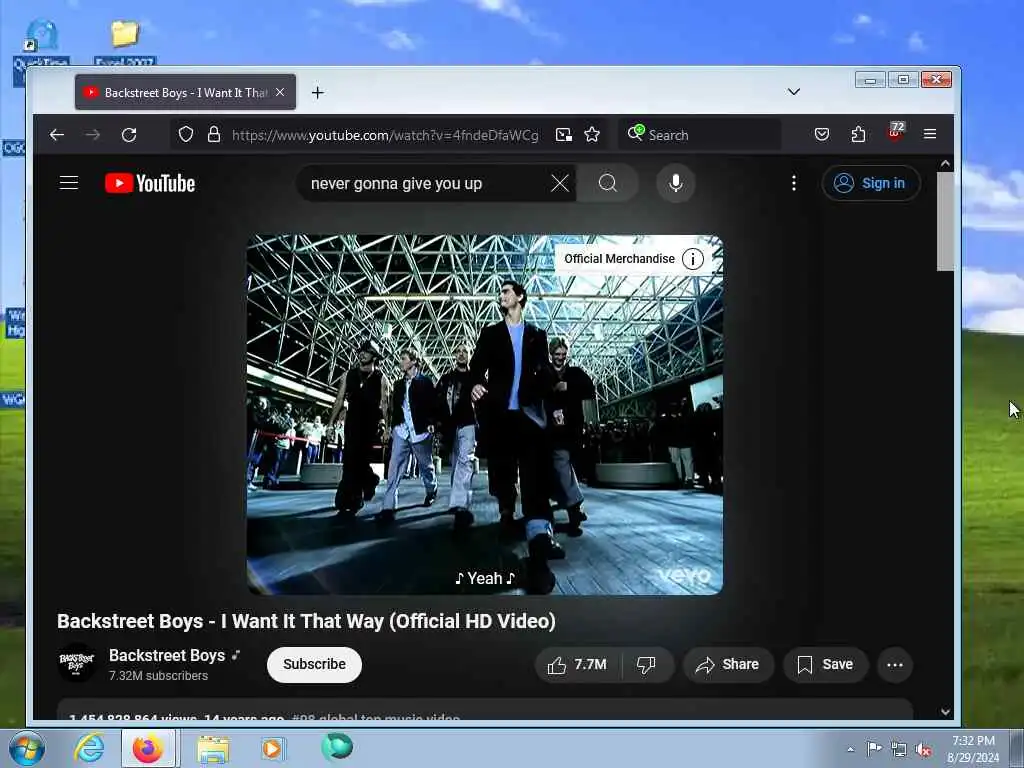Open Windows Explorer folder taskbar icon
The width and height of the screenshot is (1024, 768).
213,749
